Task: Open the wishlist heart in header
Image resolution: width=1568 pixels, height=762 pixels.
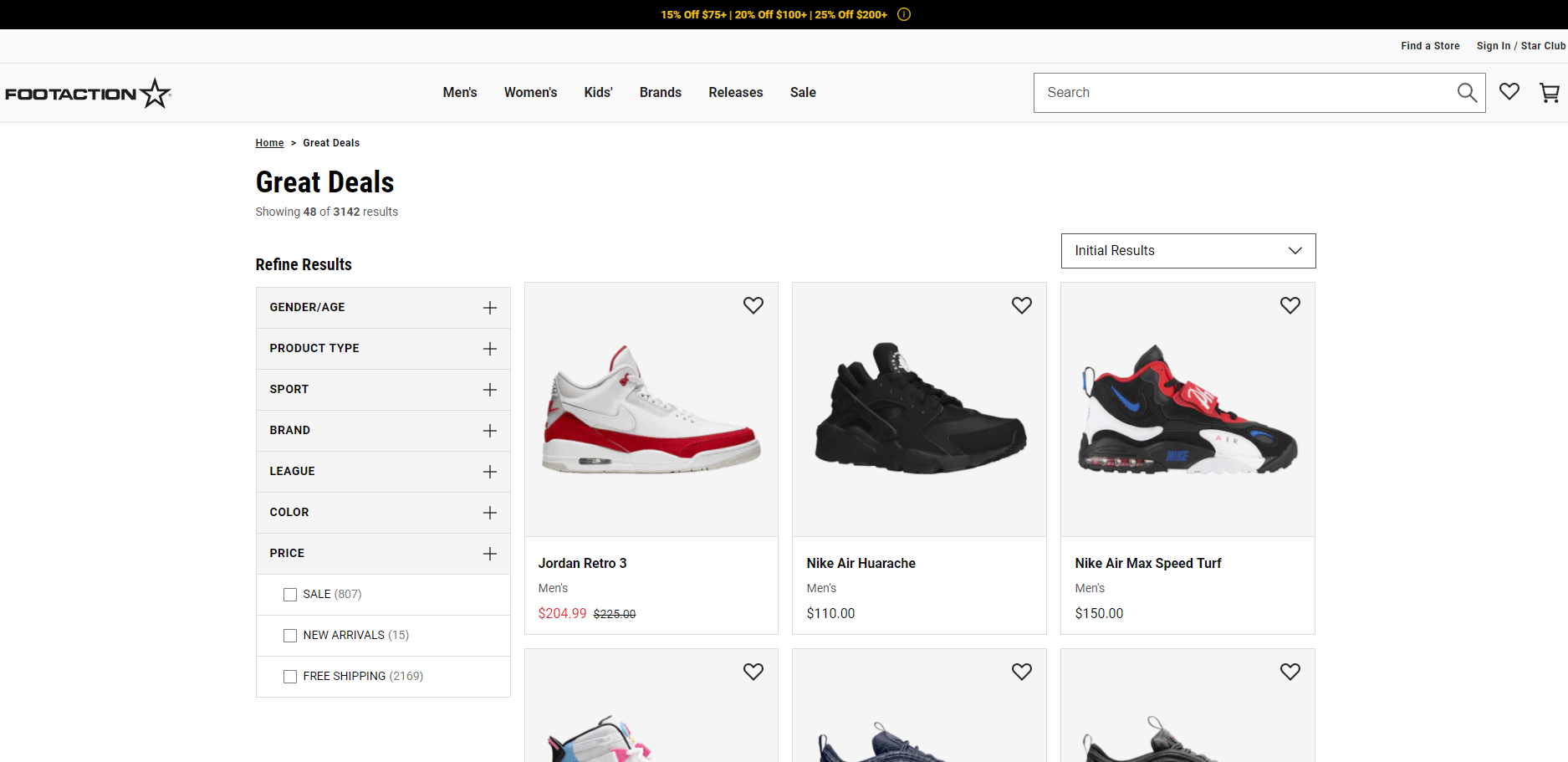Action: click(x=1509, y=92)
